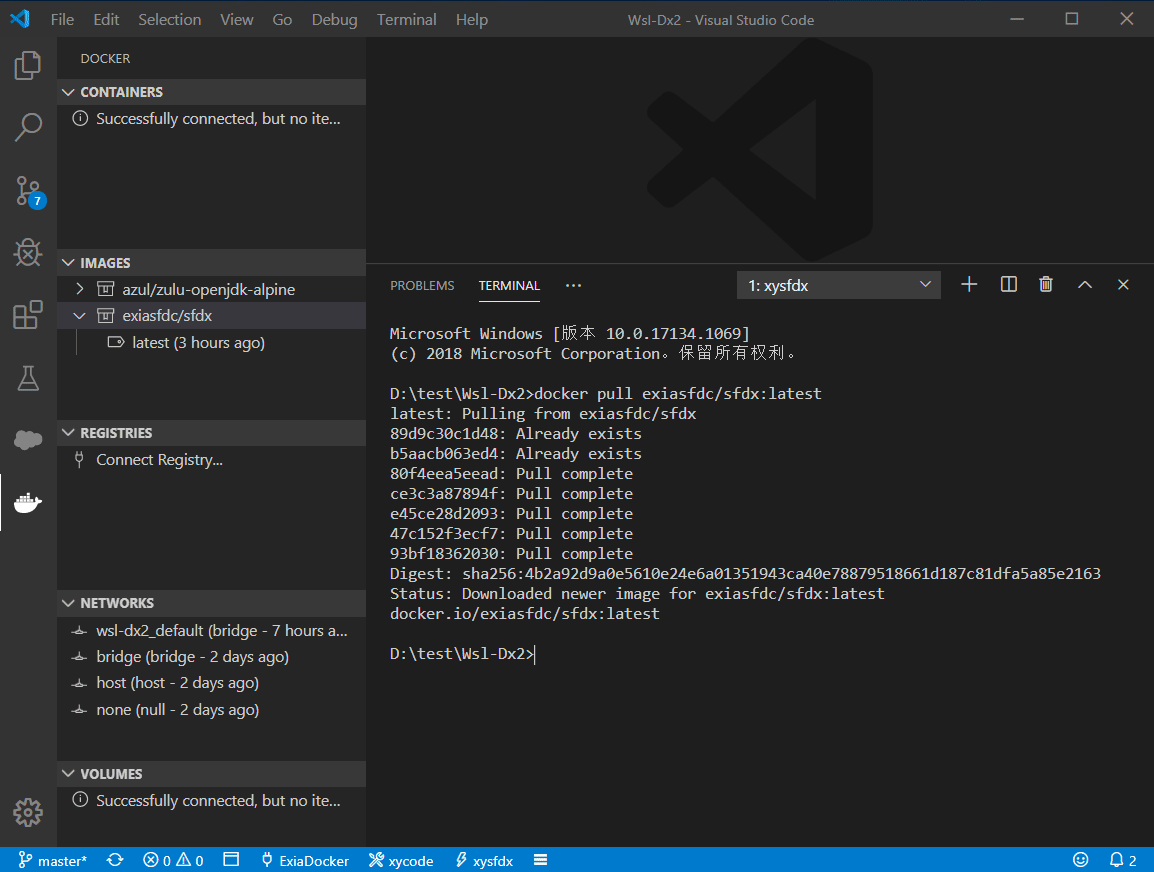
Task: Close the terminal panel
Action: 1123,285
